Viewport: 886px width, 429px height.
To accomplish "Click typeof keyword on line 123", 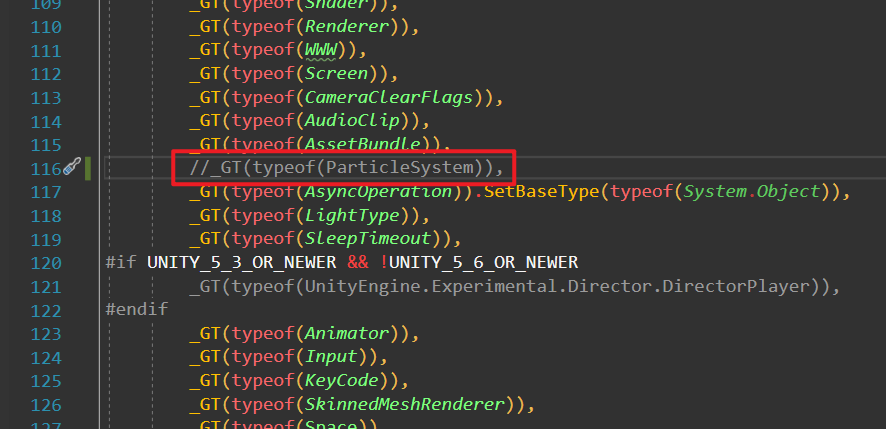I will (263, 333).
